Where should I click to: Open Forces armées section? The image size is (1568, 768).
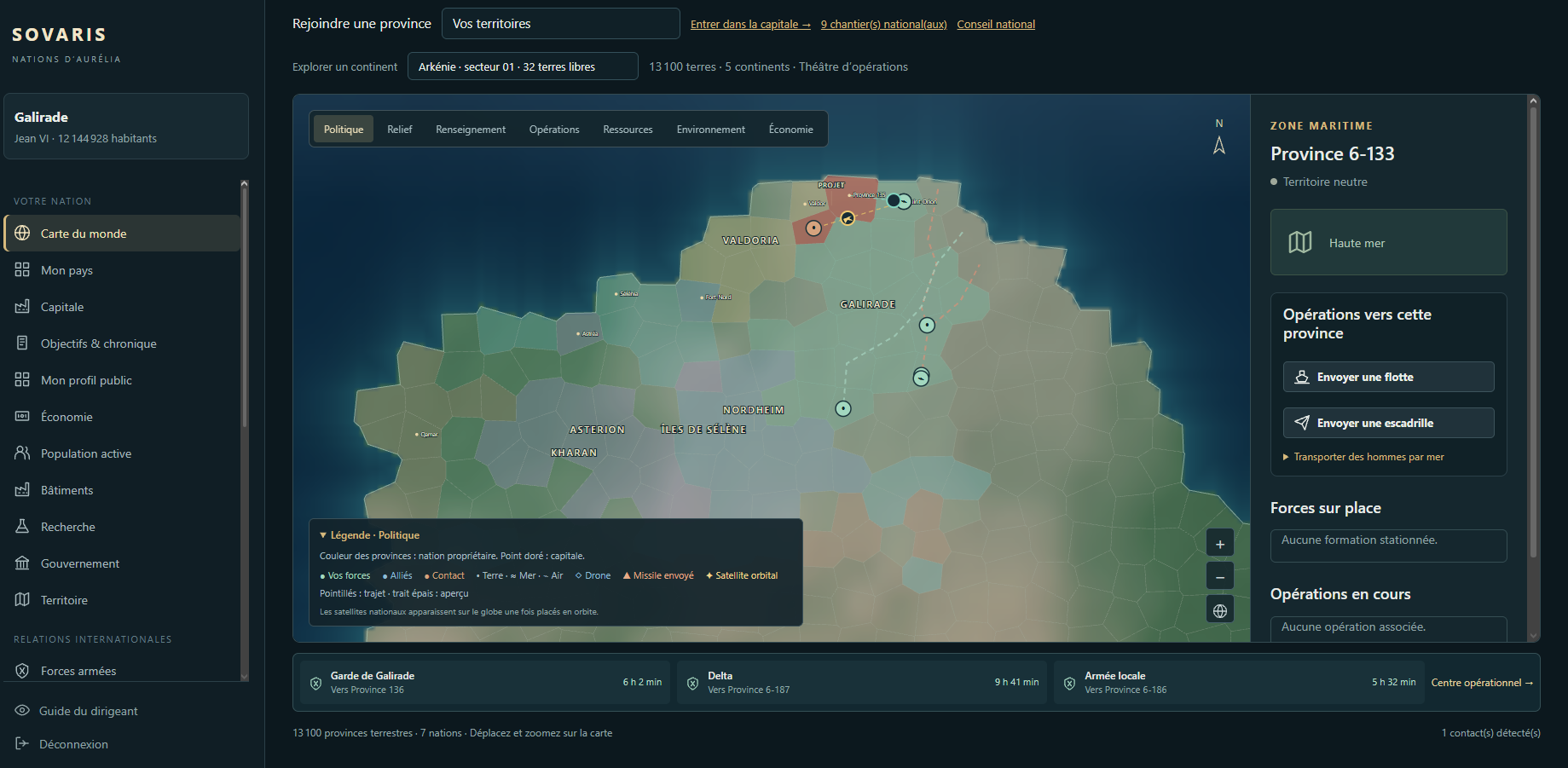point(122,671)
